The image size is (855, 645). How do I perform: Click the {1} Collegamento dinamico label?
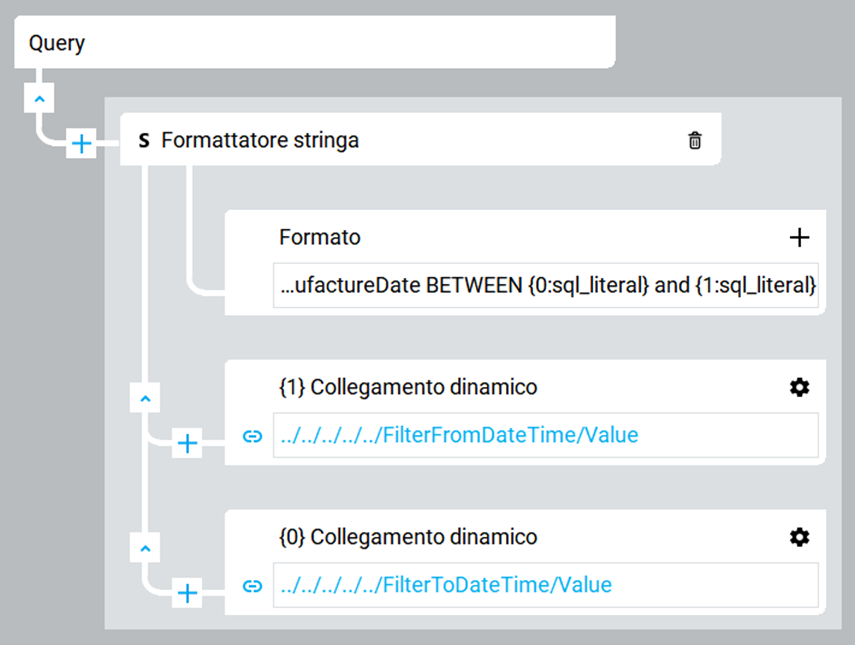pos(408,387)
